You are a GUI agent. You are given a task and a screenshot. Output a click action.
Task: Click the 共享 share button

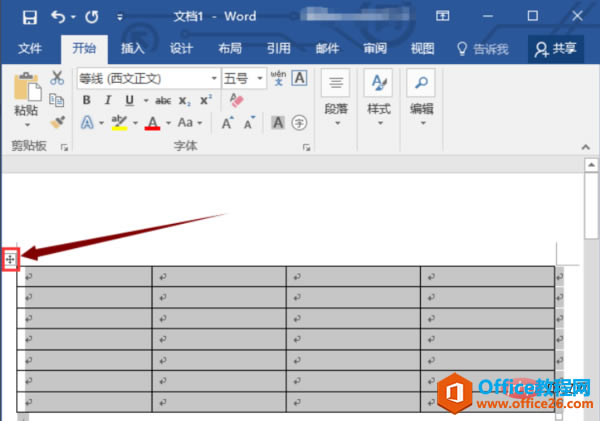pyautogui.click(x=556, y=49)
